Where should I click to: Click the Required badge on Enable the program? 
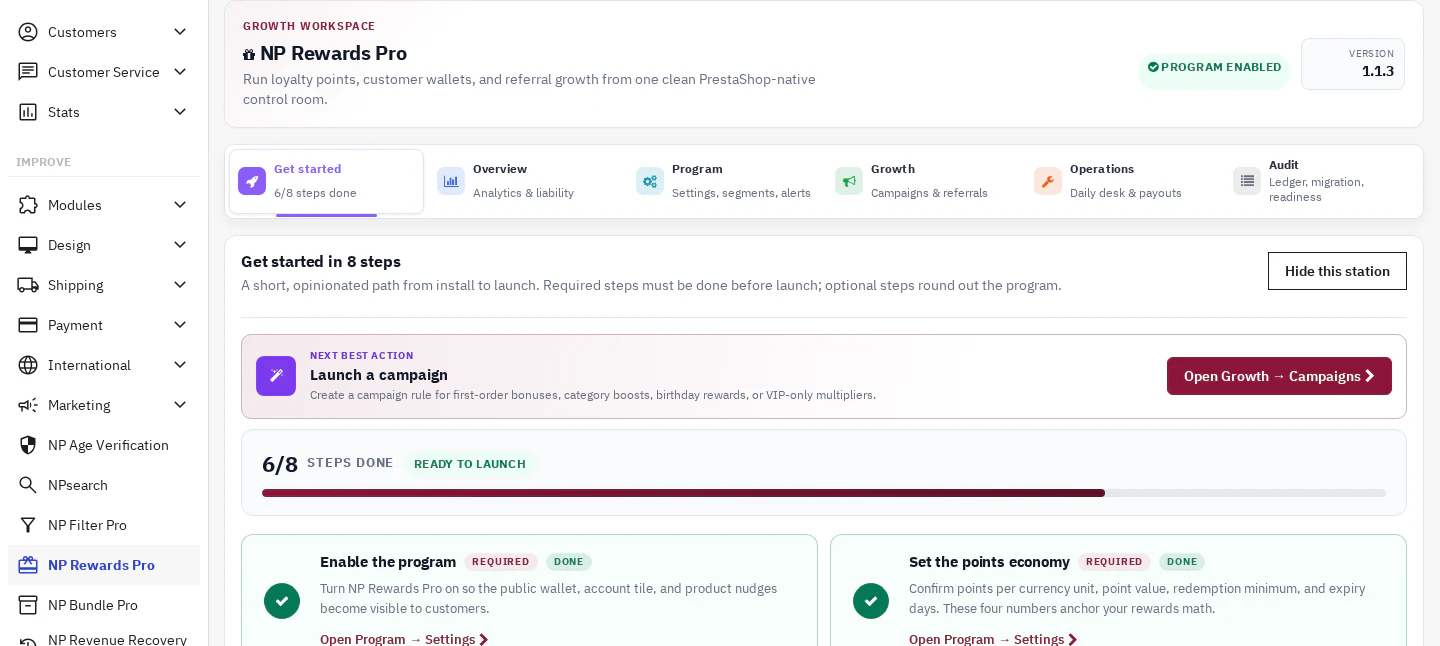(501, 562)
